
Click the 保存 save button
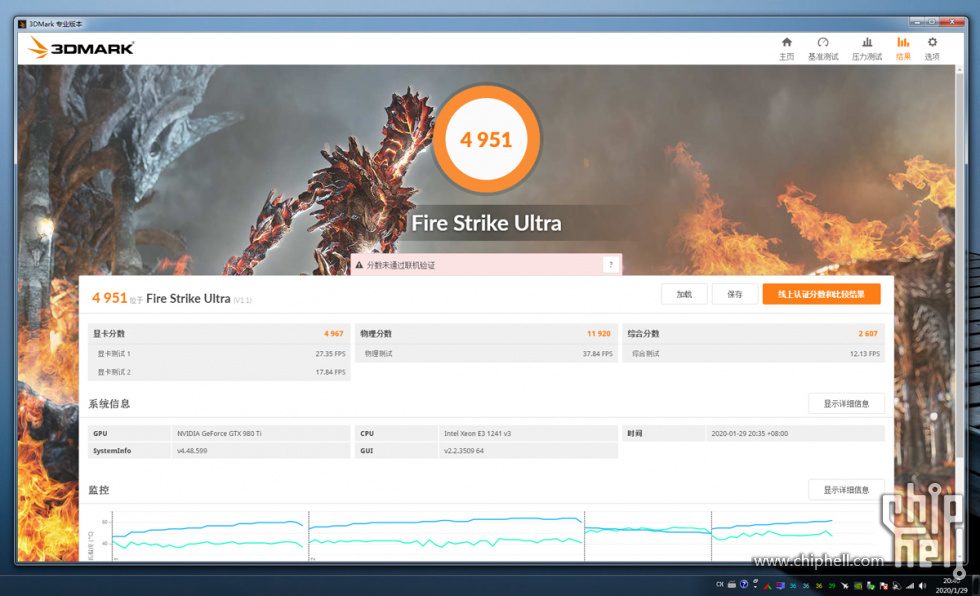click(x=735, y=294)
